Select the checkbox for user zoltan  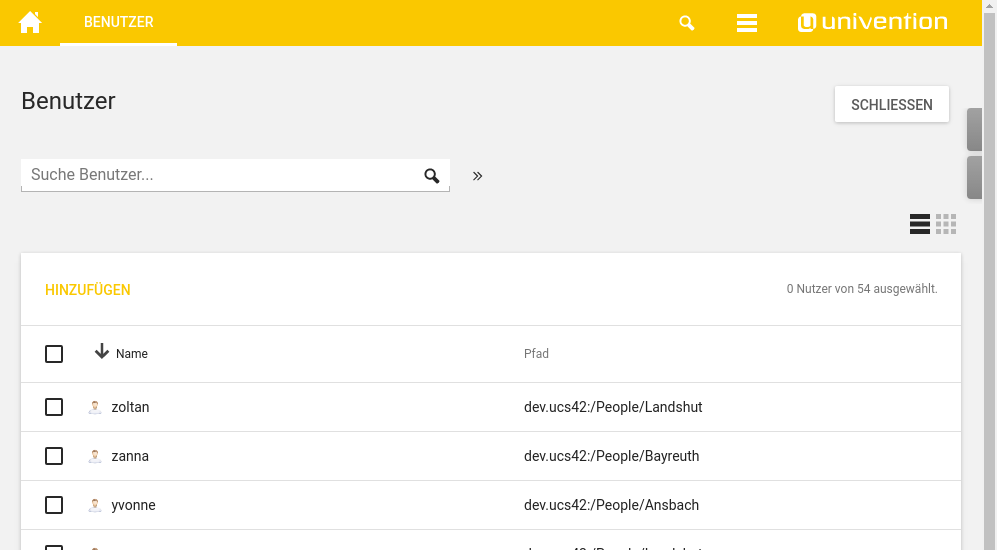tap(54, 407)
